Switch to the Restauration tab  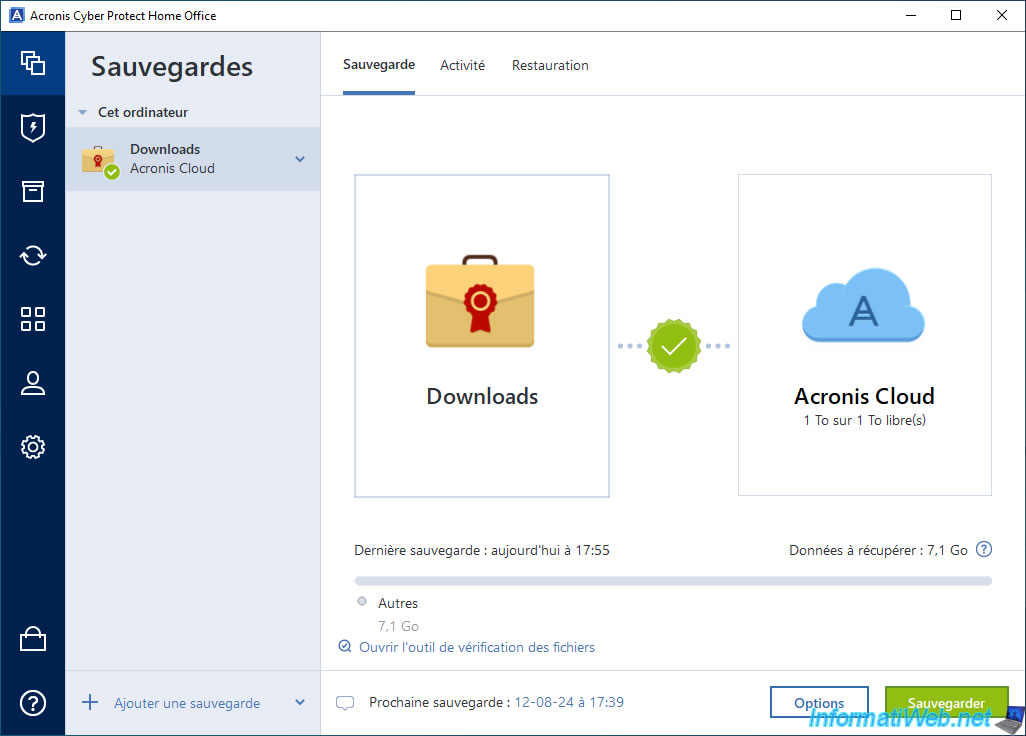[550, 65]
